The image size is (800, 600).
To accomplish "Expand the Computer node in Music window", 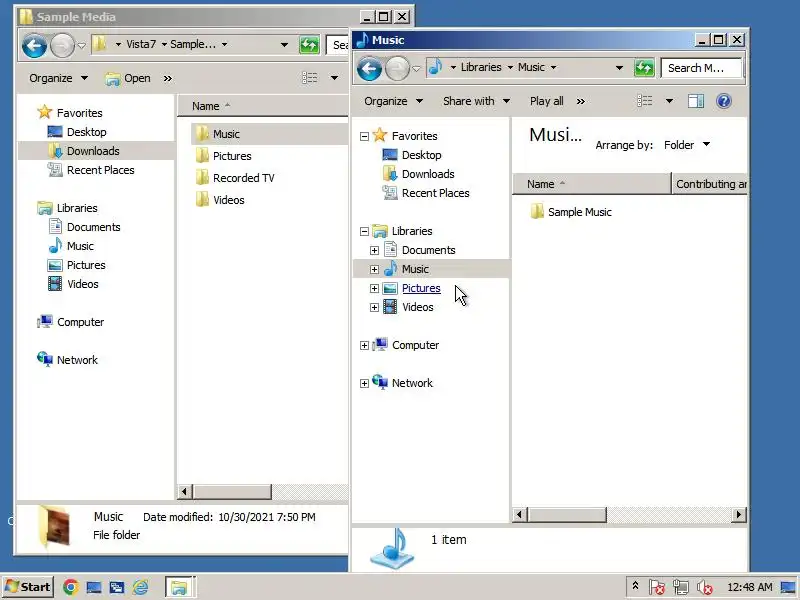I will pyautogui.click(x=364, y=346).
